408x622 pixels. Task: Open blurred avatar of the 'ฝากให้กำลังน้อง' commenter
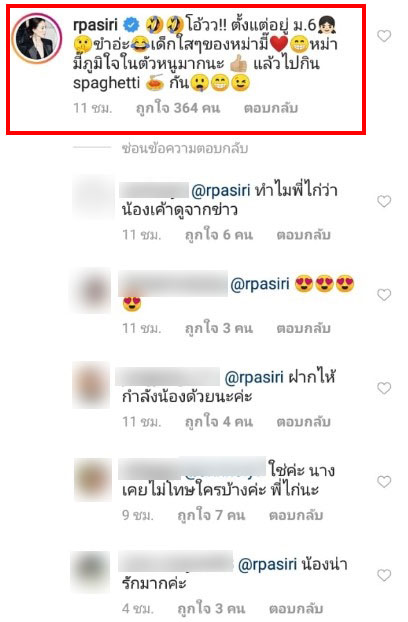(x=91, y=385)
